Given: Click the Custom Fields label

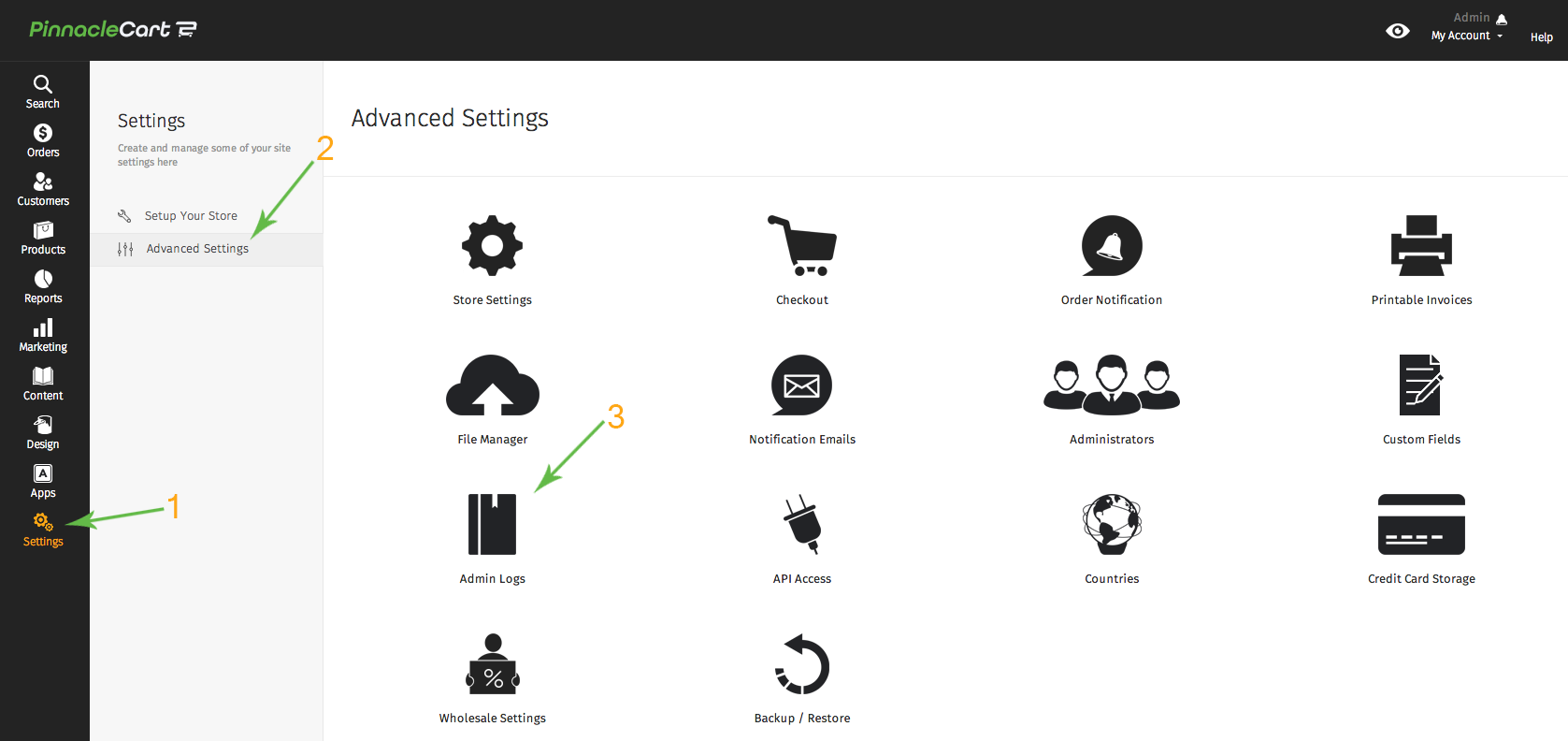Looking at the screenshot, I should pos(1421,440).
